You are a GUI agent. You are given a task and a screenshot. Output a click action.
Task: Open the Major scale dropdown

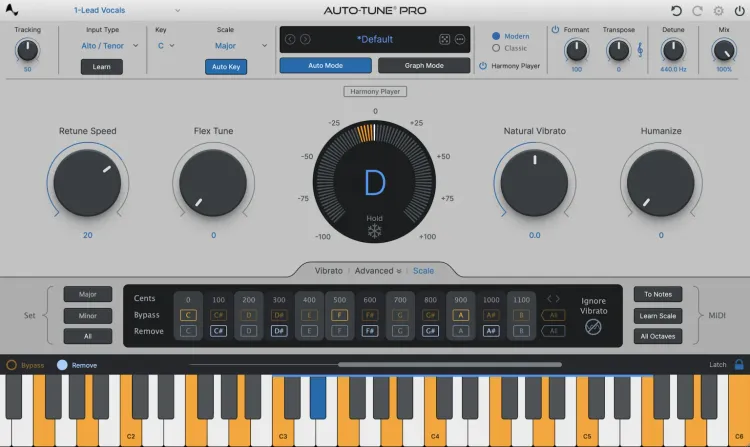(x=240, y=46)
